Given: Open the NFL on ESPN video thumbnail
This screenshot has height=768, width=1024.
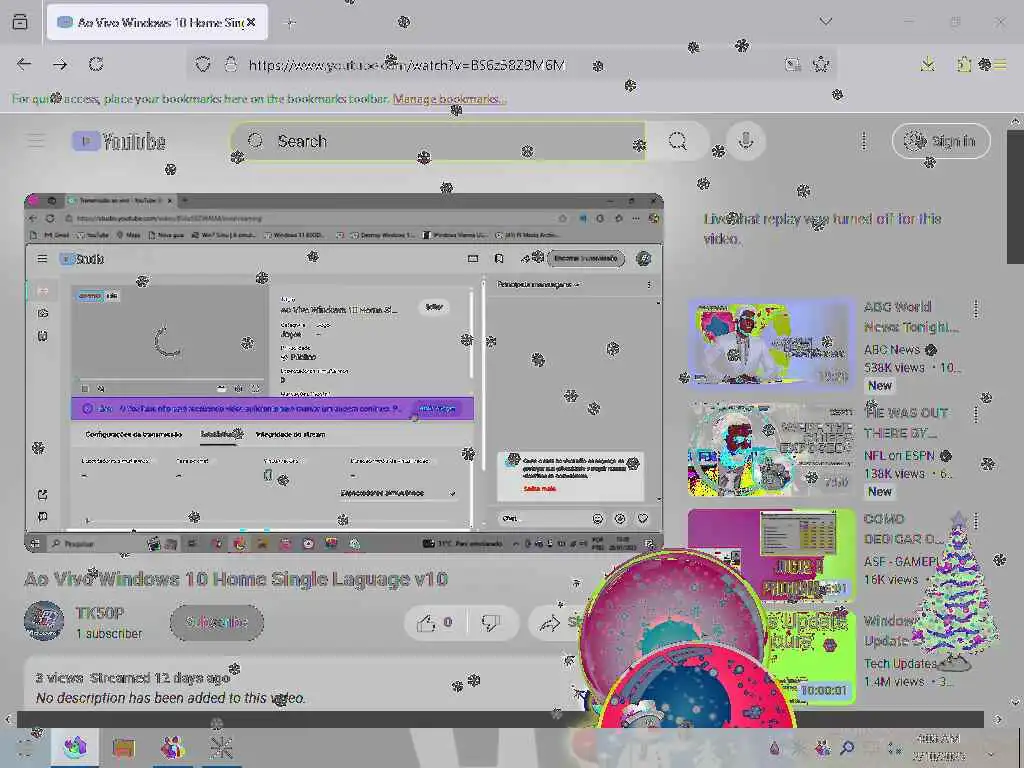Looking at the screenshot, I should pos(771,449).
